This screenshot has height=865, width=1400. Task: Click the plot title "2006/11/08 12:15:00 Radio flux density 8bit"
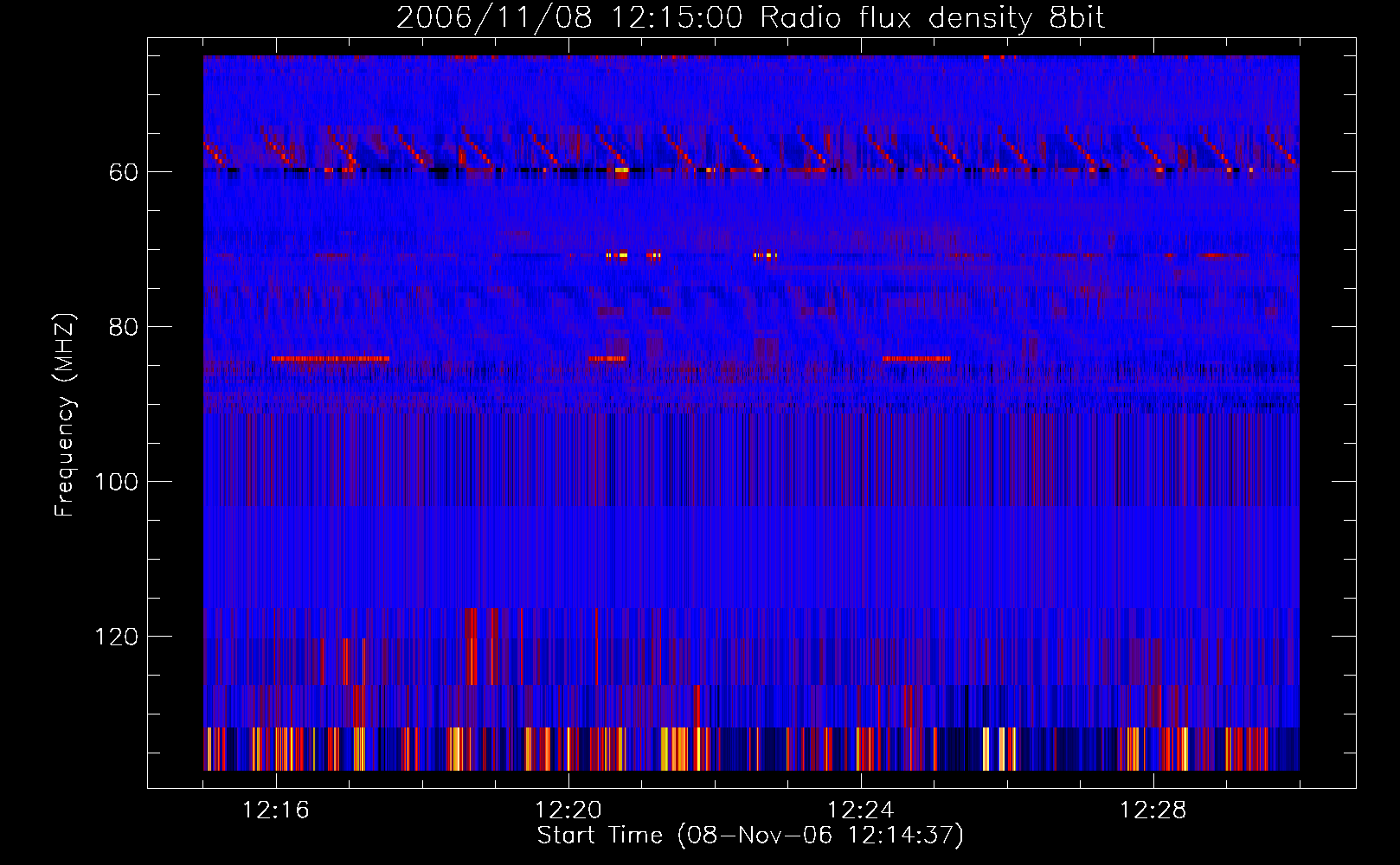coord(750,17)
